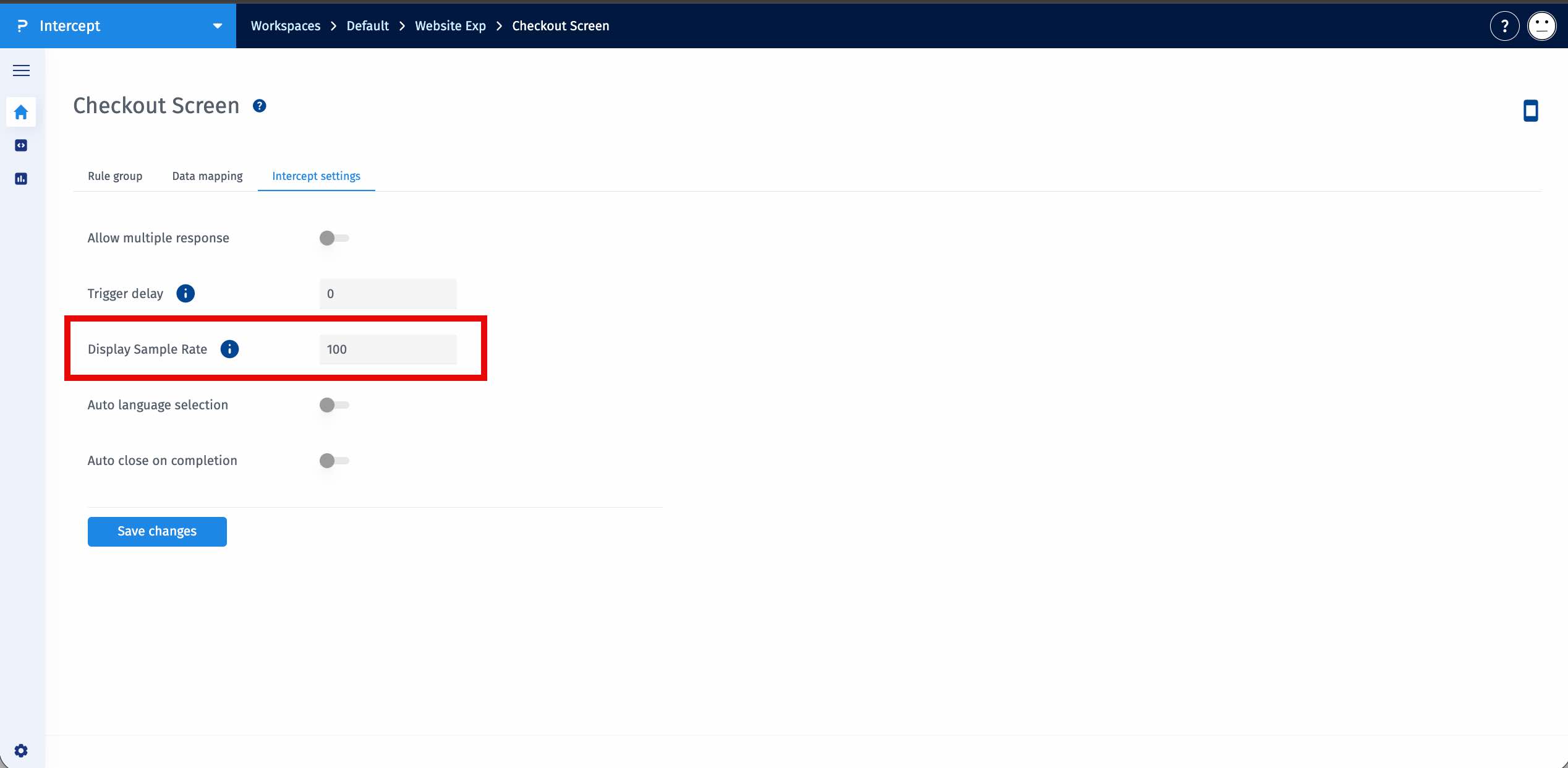Open the mobile preview icon near top right
Viewport: 1568px width, 768px height.
pyautogui.click(x=1531, y=111)
